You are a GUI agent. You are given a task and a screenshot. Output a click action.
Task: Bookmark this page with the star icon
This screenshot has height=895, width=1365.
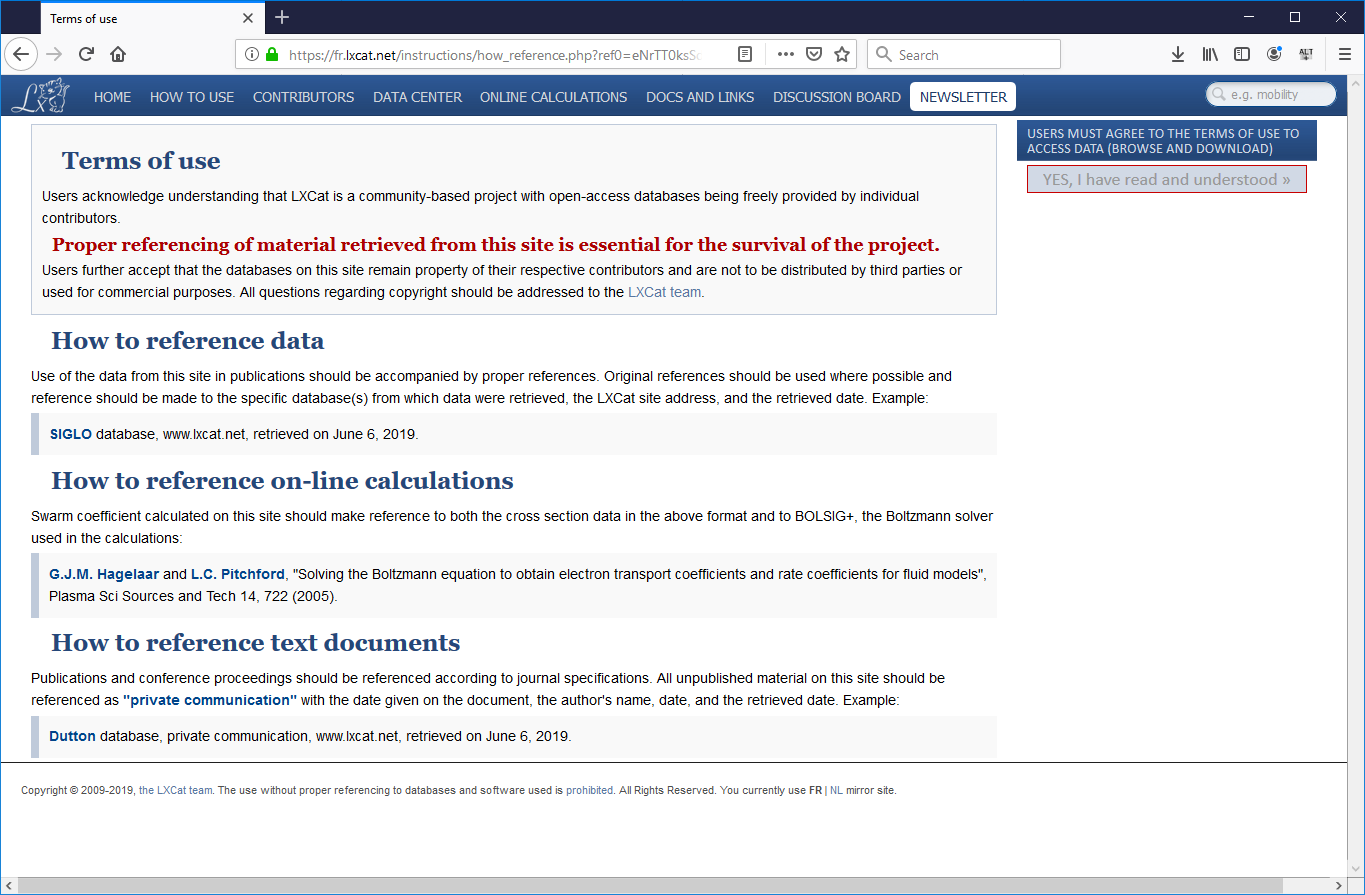point(842,54)
